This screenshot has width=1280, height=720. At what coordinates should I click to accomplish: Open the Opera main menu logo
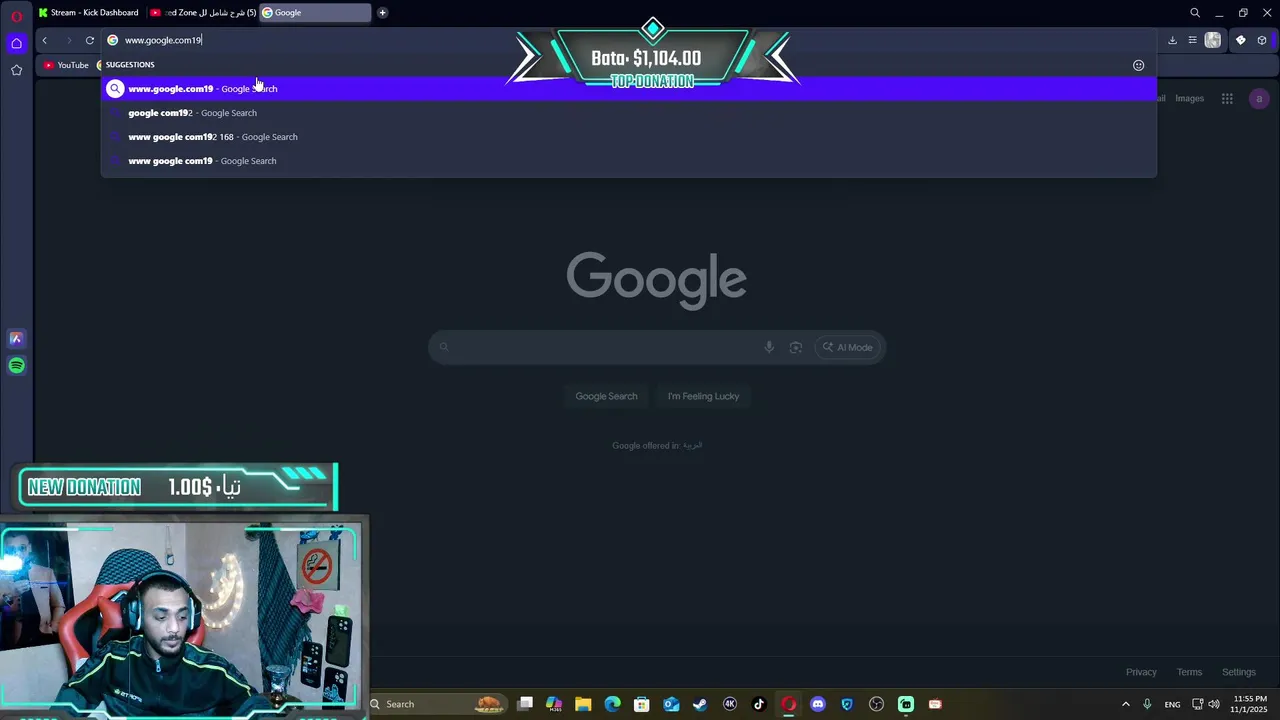tap(16, 16)
